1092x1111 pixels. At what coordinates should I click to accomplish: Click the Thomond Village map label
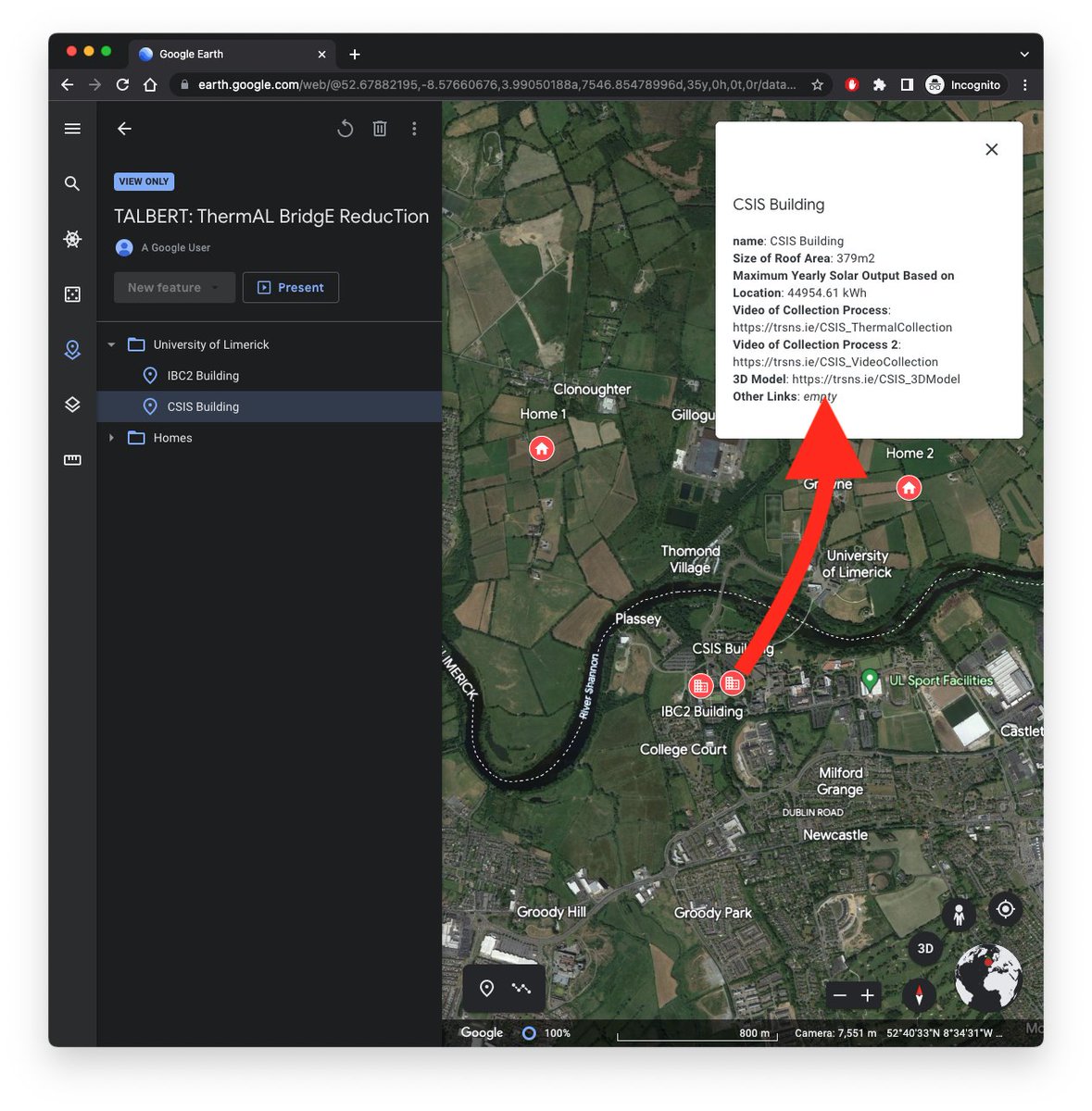690,559
